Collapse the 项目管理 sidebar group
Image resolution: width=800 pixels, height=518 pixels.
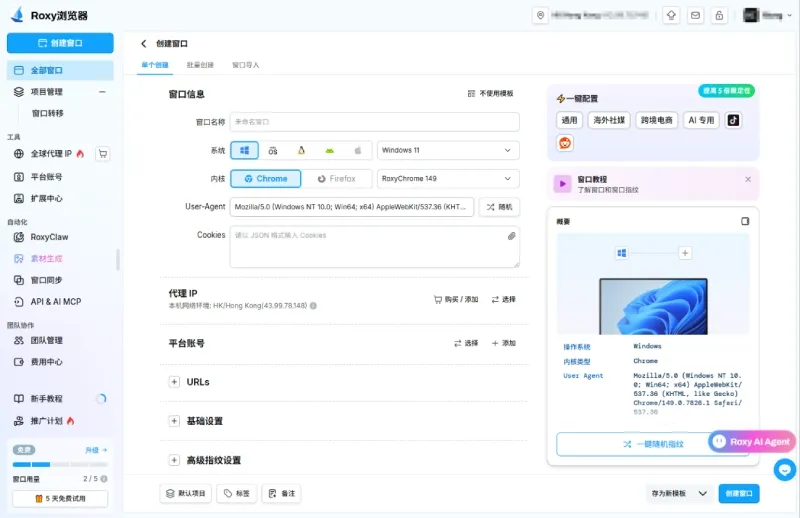(x=102, y=92)
